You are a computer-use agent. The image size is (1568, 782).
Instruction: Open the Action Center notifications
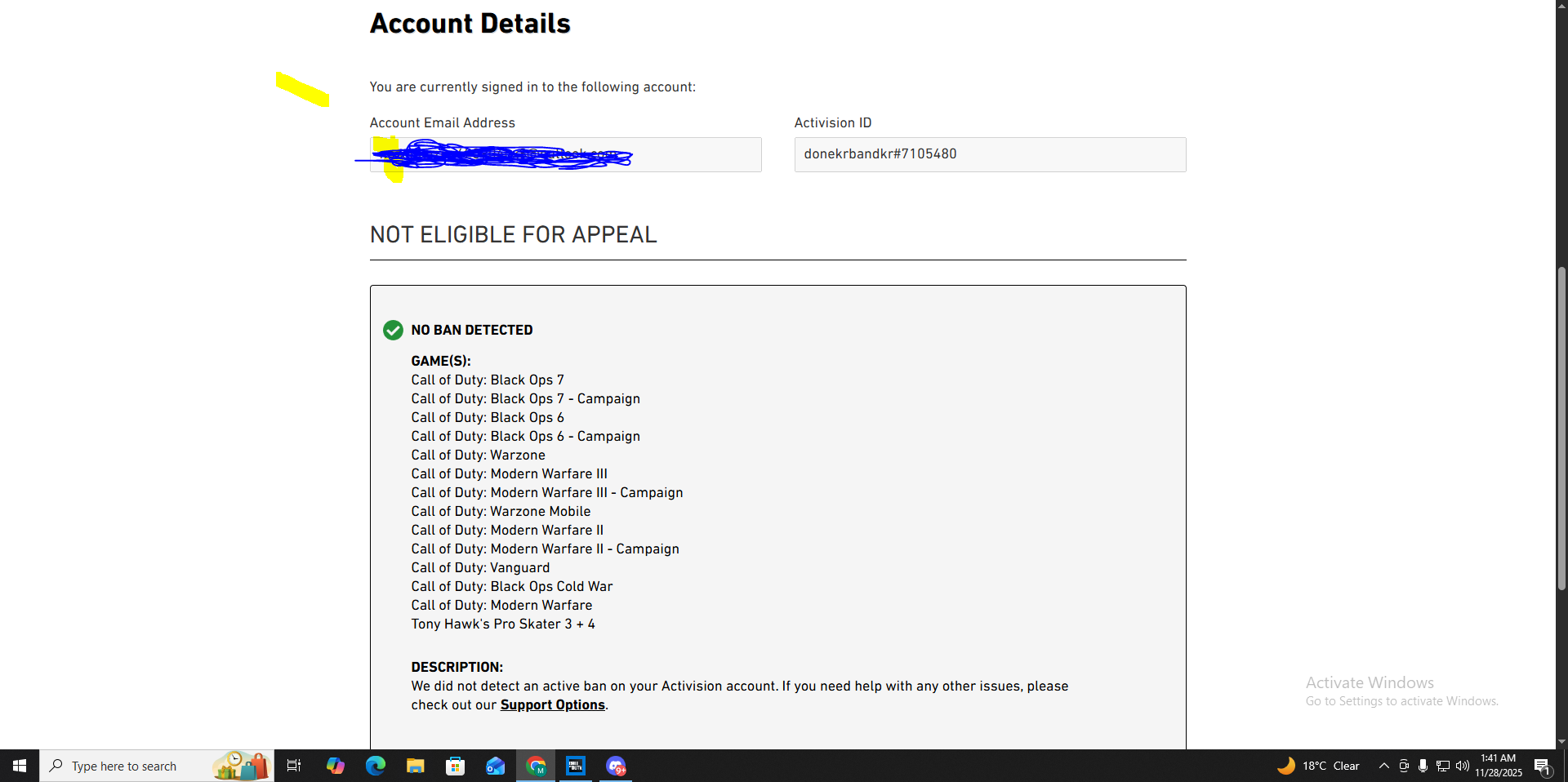pos(1543,766)
